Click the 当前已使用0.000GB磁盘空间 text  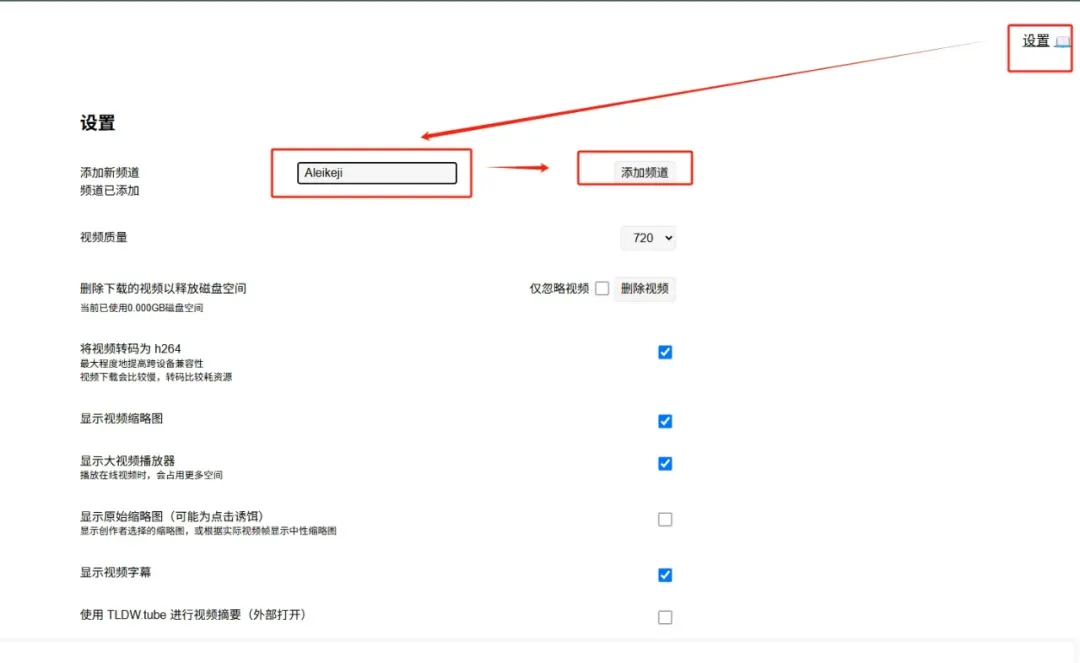(x=142, y=308)
